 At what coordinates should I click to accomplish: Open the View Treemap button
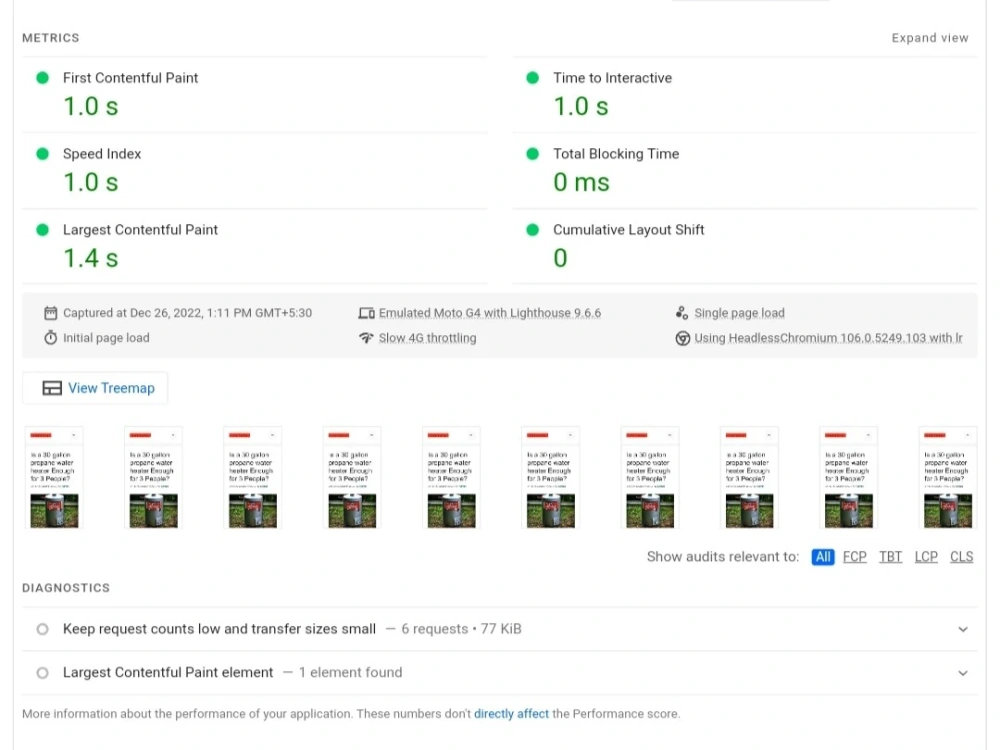coord(95,388)
